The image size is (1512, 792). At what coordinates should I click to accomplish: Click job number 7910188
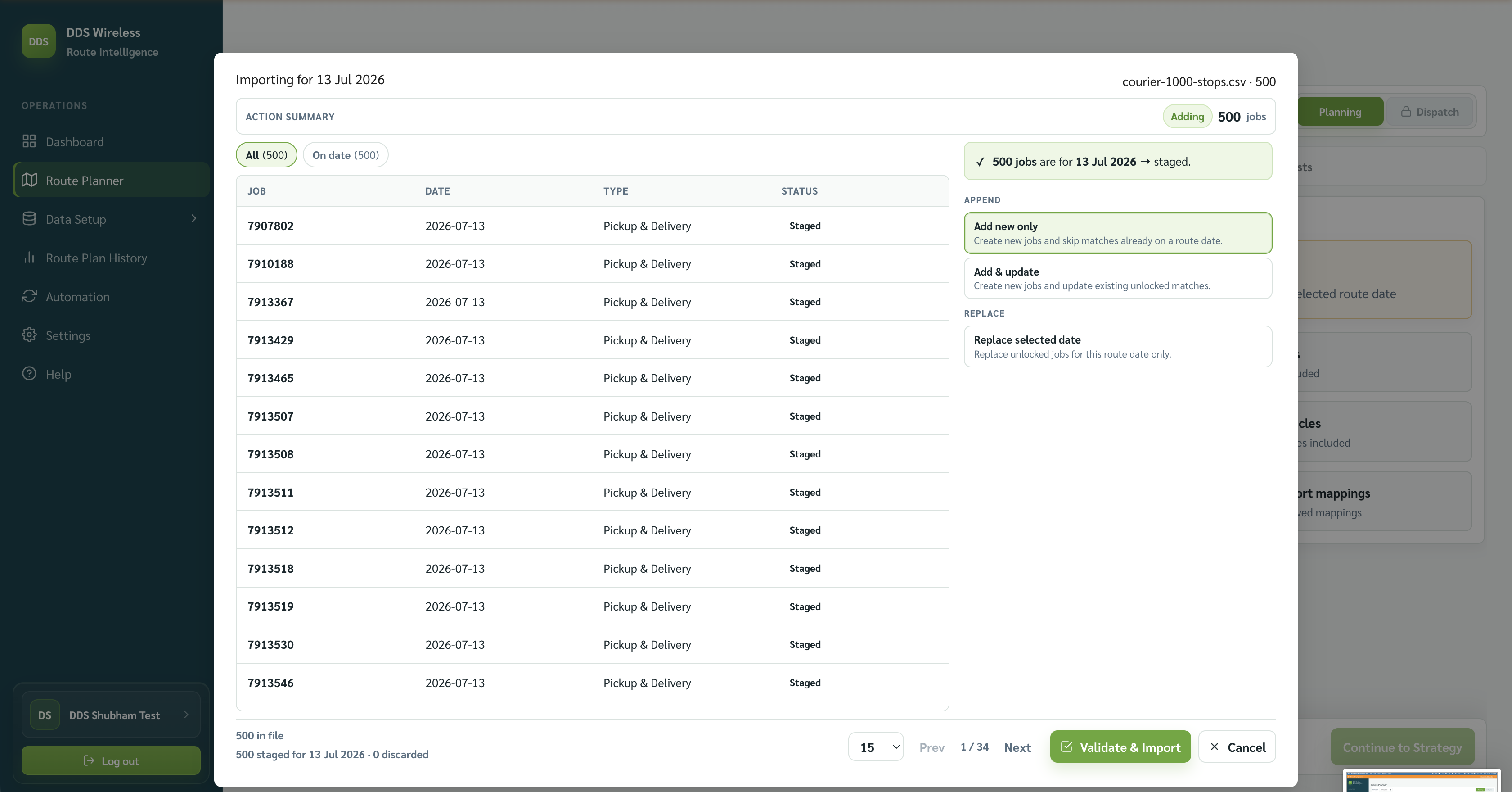tap(270, 263)
